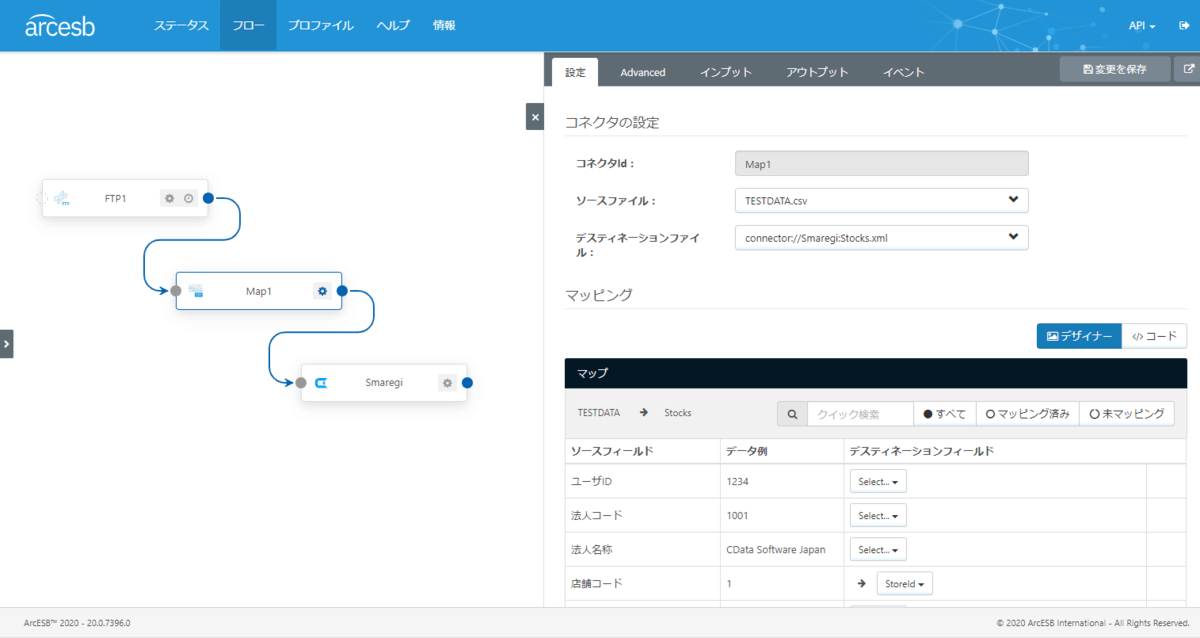Click the FTP1 connector settings gear icon
The image size is (1200, 638).
[170, 199]
